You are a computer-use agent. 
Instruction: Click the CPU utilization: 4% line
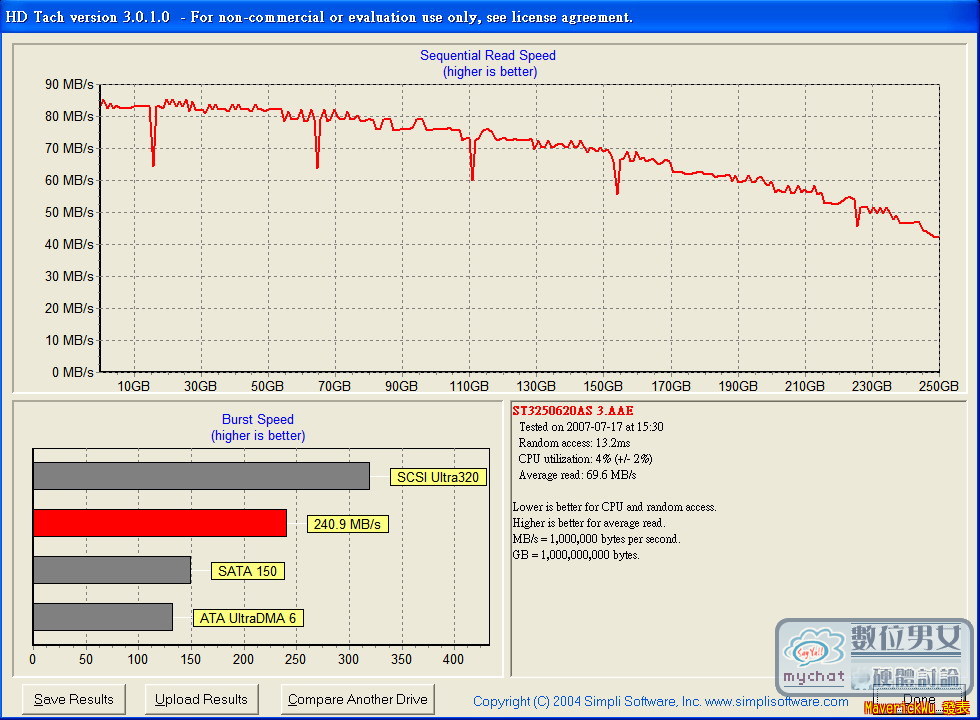click(x=586, y=459)
